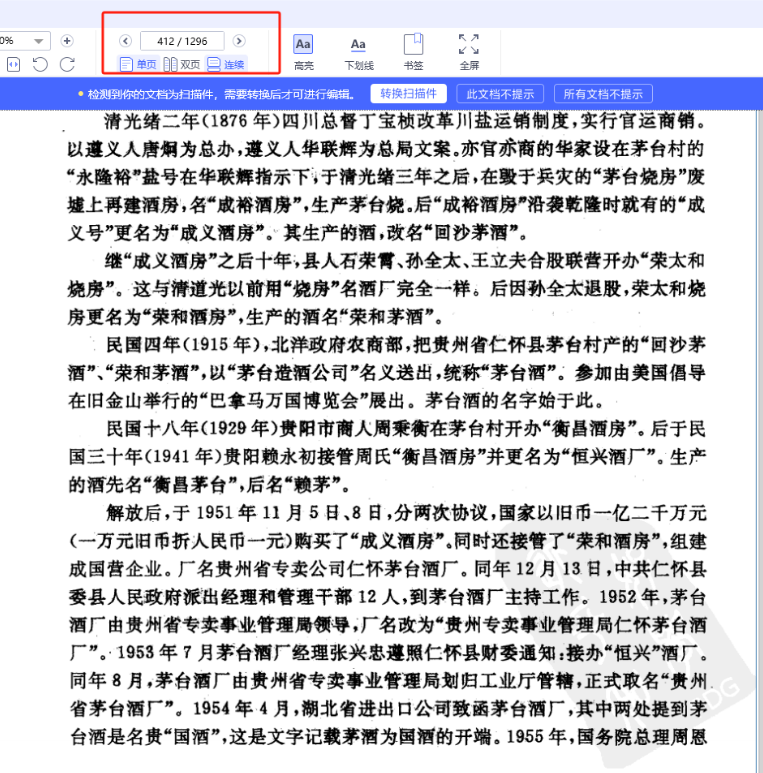
Task: Click 所有文档不提示 button
Action: [603, 94]
